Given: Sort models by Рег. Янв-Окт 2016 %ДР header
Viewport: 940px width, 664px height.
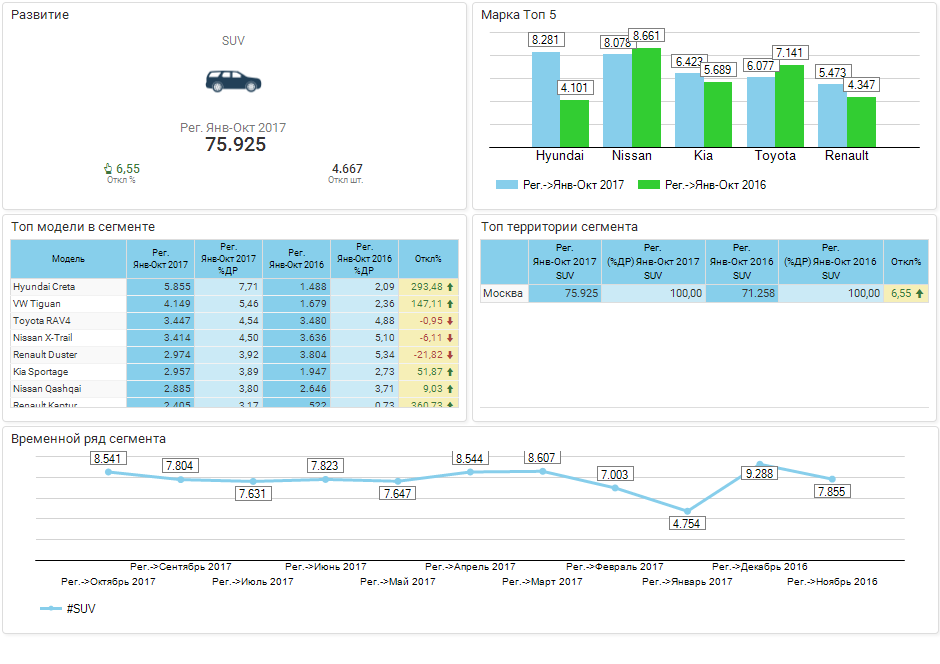Looking at the screenshot, I should point(364,259).
